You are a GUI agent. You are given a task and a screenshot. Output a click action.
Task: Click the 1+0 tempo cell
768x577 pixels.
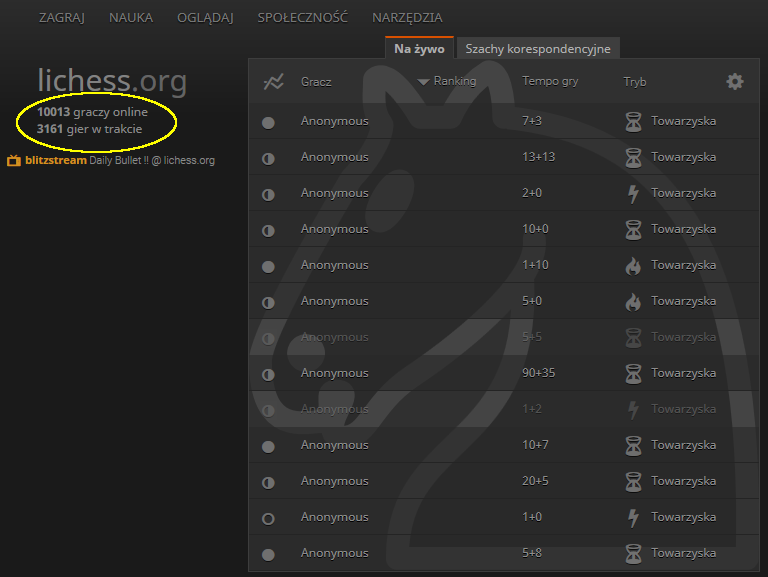(532, 517)
